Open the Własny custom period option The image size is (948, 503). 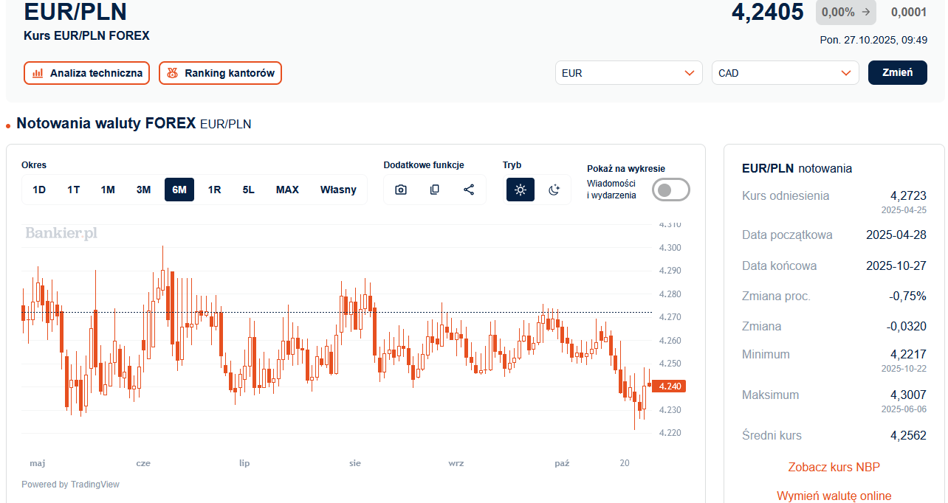click(x=338, y=190)
